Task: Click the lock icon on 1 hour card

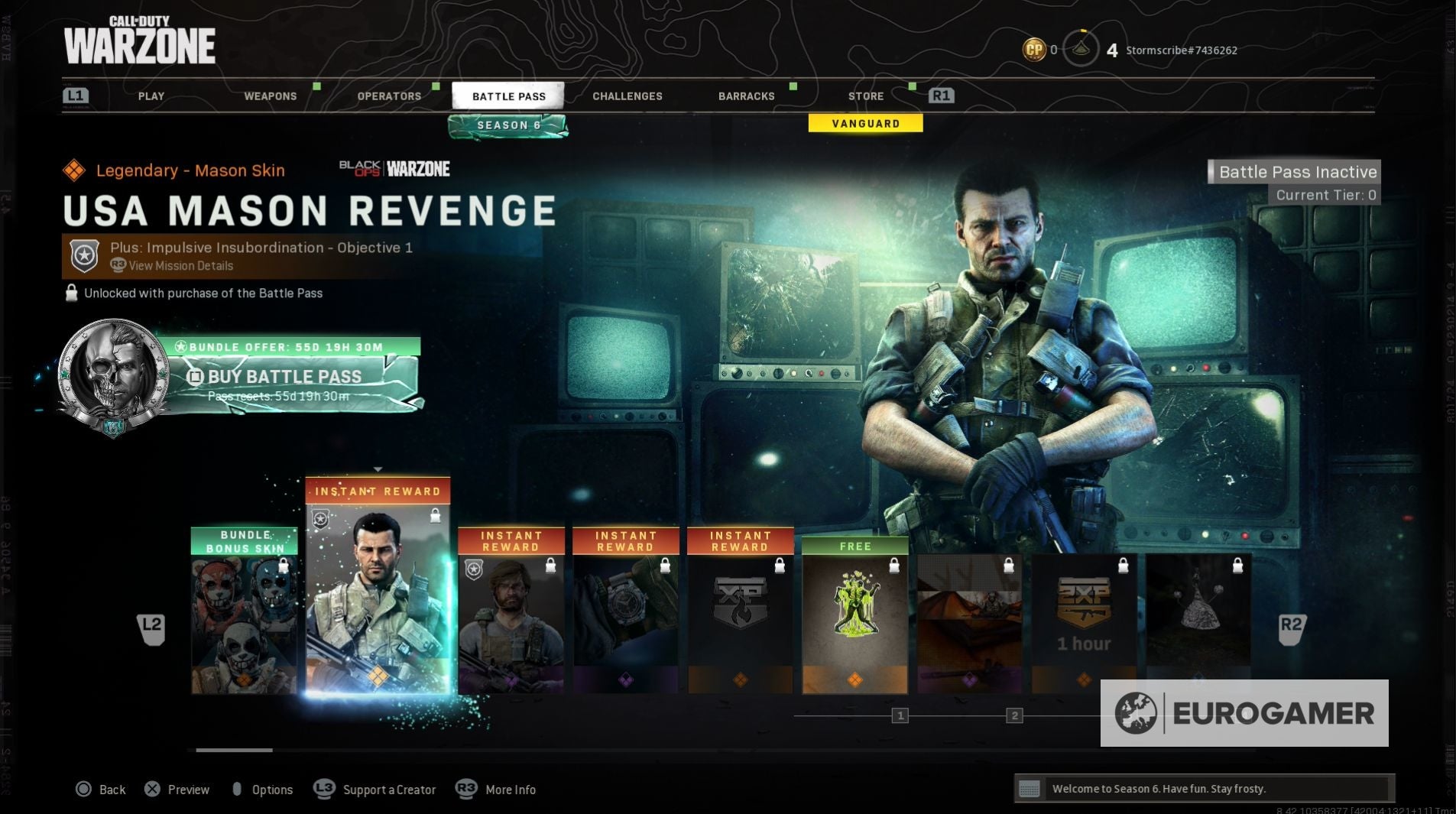Action: pyautogui.click(x=1124, y=565)
